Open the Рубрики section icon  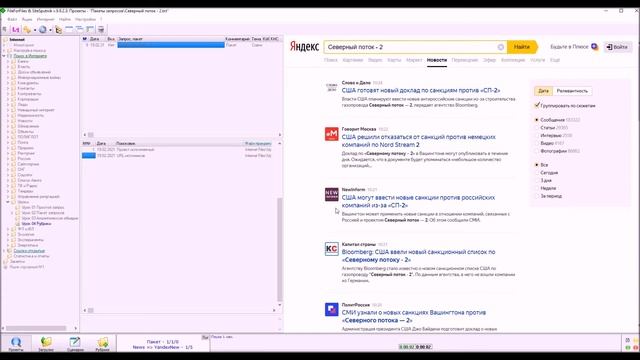point(102,343)
